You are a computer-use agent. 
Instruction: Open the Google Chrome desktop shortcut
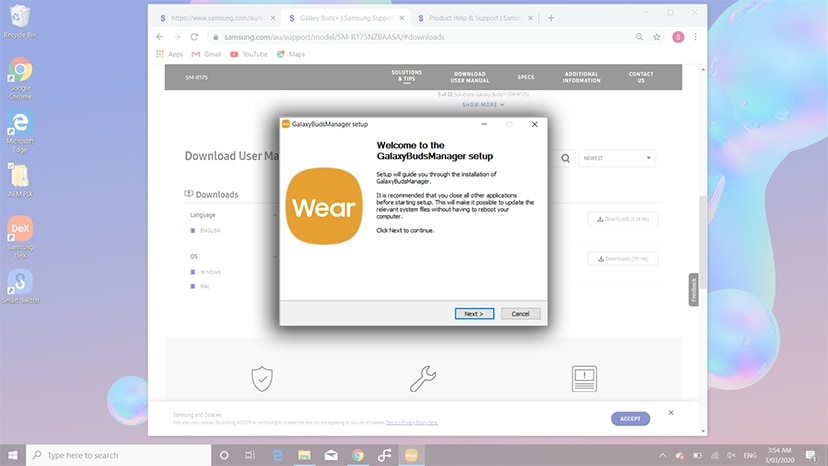pos(20,78)
